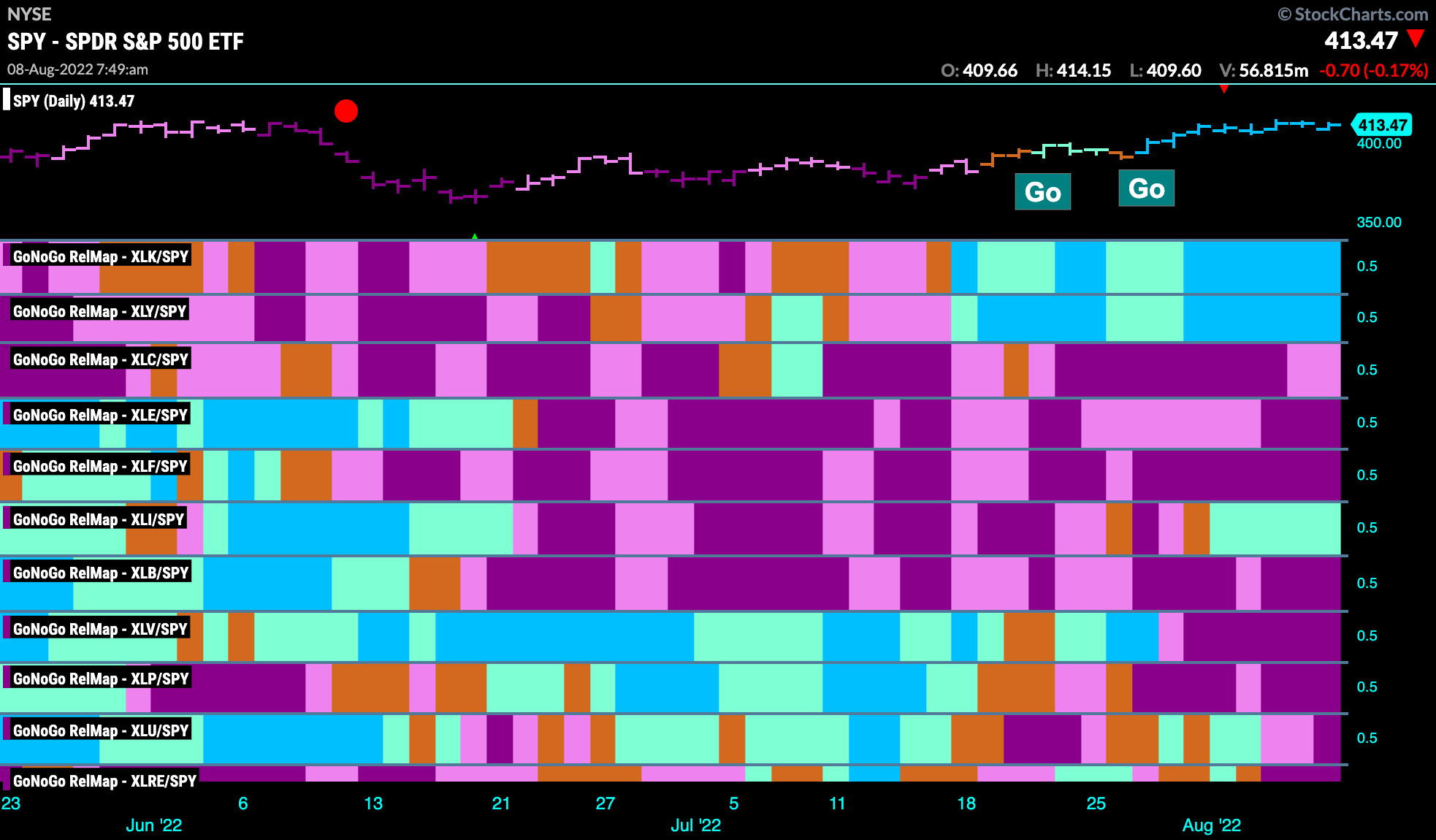Click the red dot marker above price

tap(346, 111)
